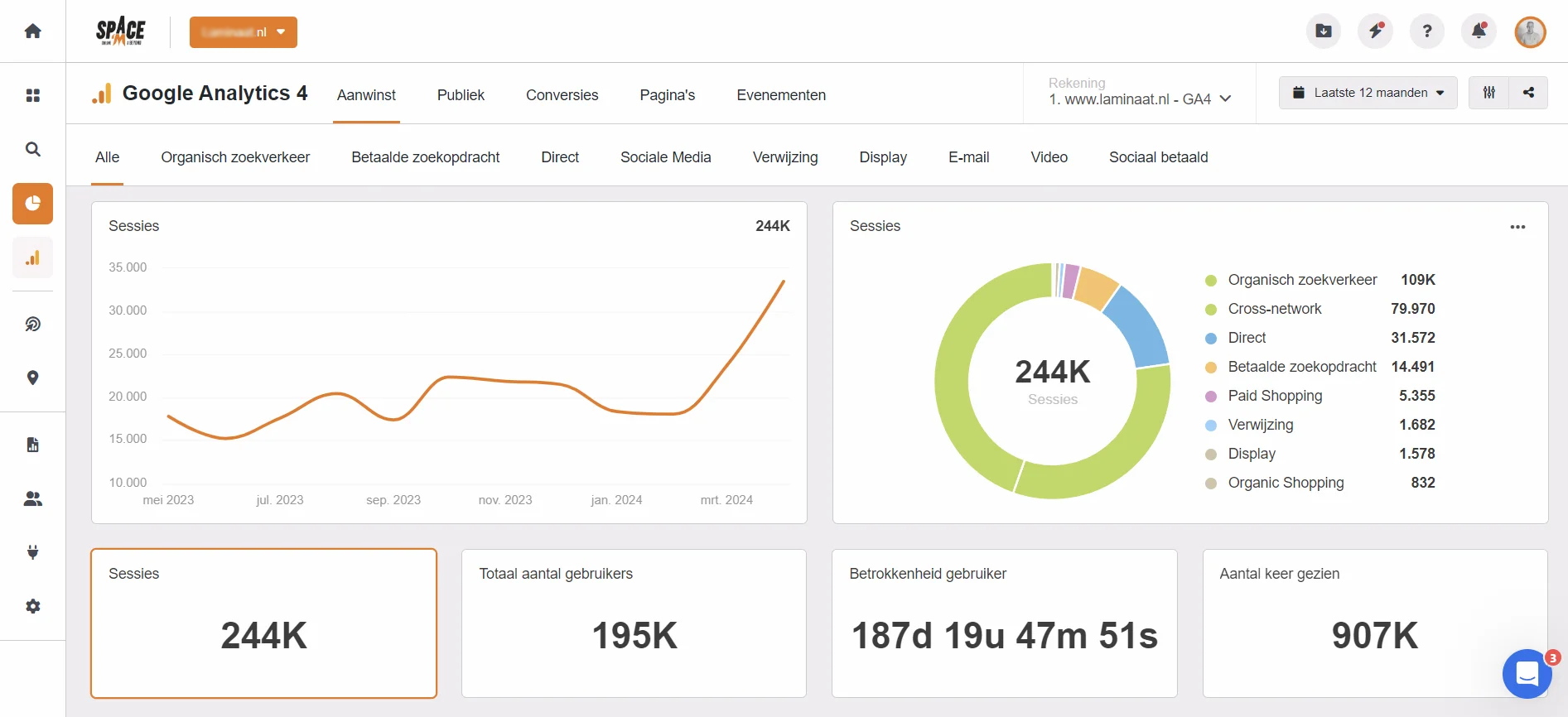Select the Sessies 244K metric card

263,623
